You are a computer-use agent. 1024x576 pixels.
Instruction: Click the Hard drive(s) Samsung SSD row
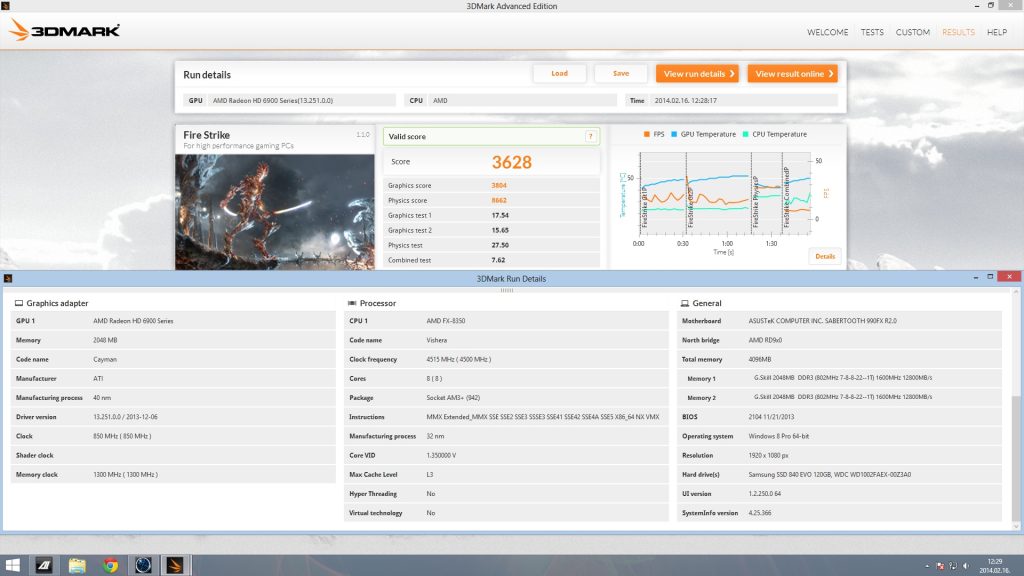click(839, 475)
